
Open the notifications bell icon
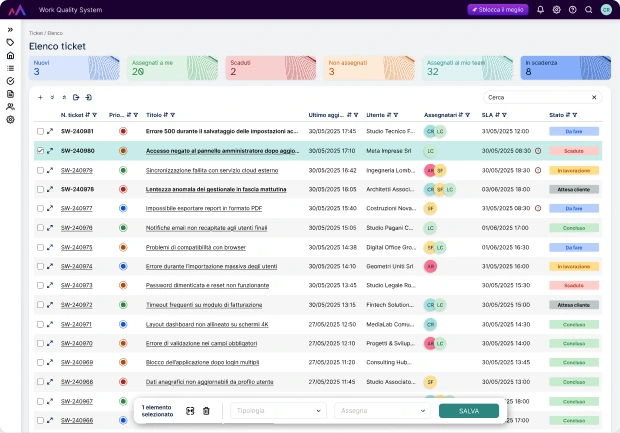541,10
